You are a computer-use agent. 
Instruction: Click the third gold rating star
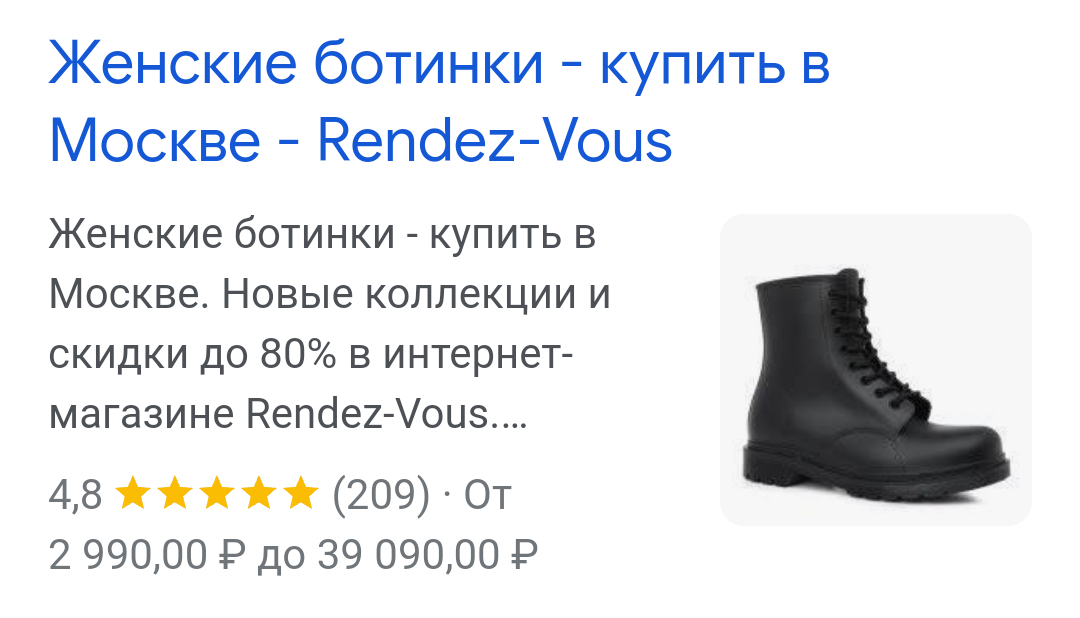tap(217, 493)
